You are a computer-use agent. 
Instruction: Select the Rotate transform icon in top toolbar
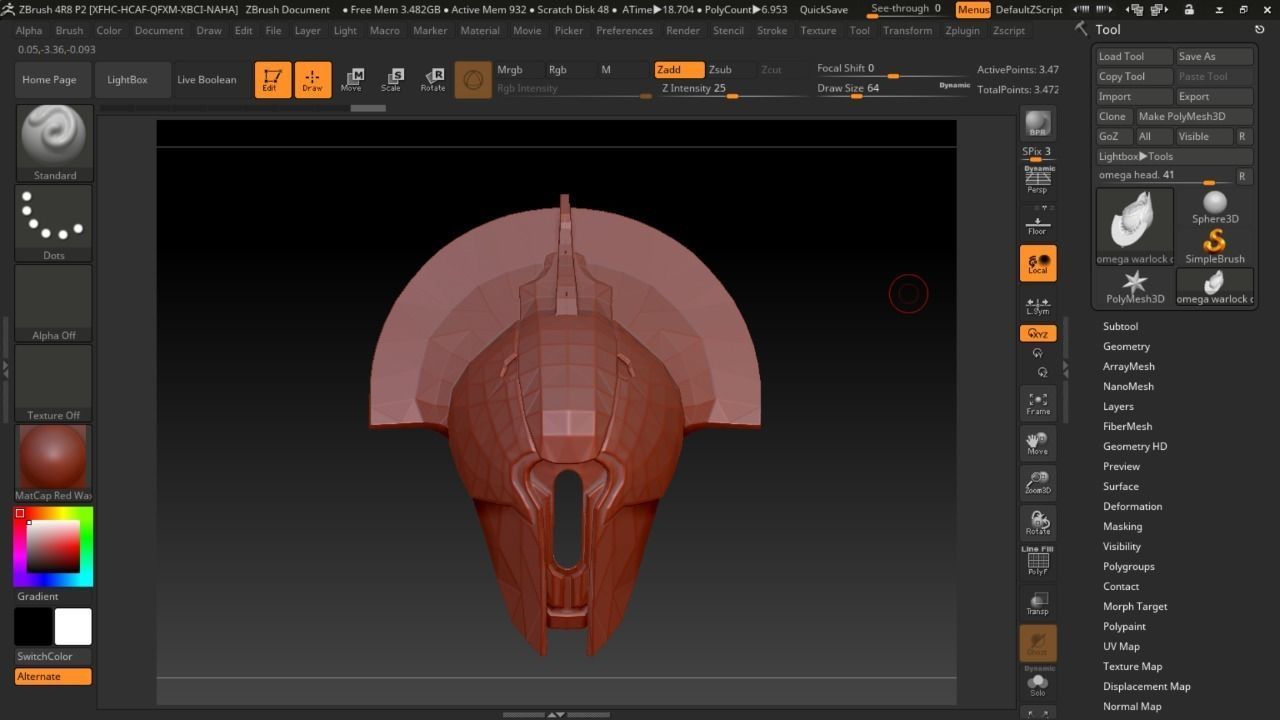pos(432,80)
